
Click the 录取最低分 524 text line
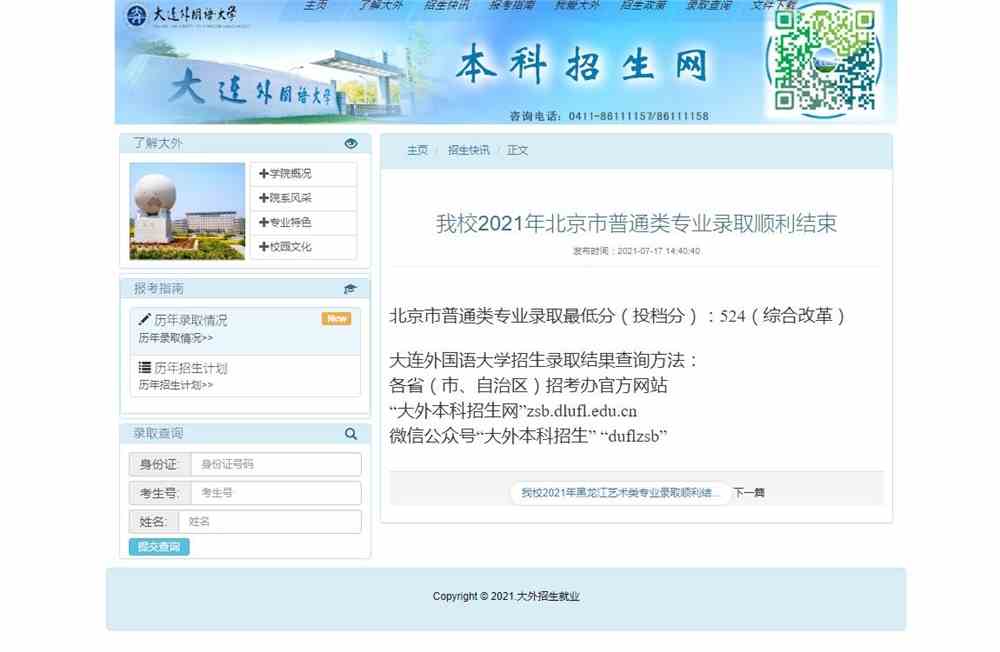pyautogui.click(x=617, y=316)
